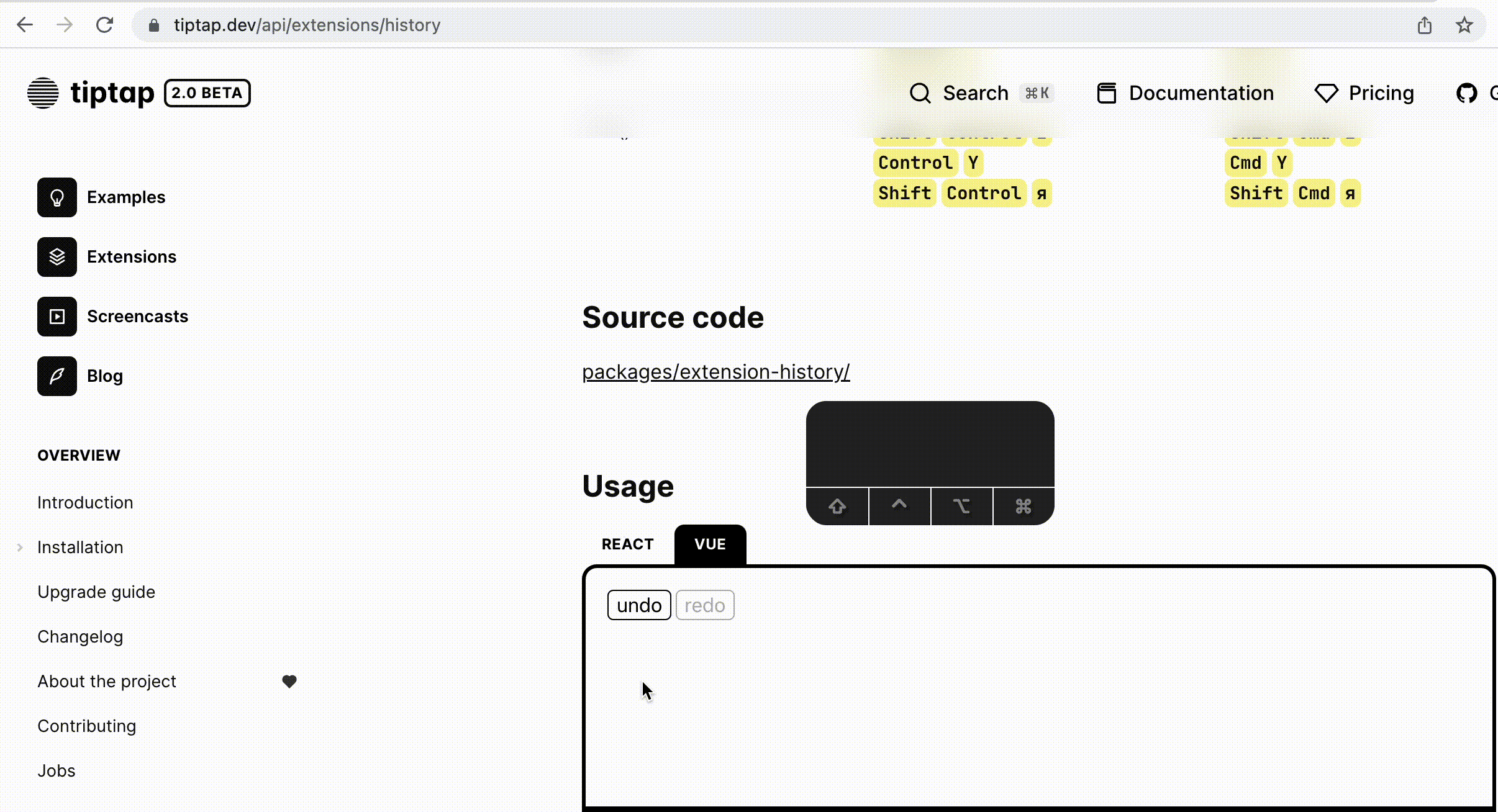This screenshot has height=812, width=1498.
Task: Select the VUE tab
Action: click(710, 544)
